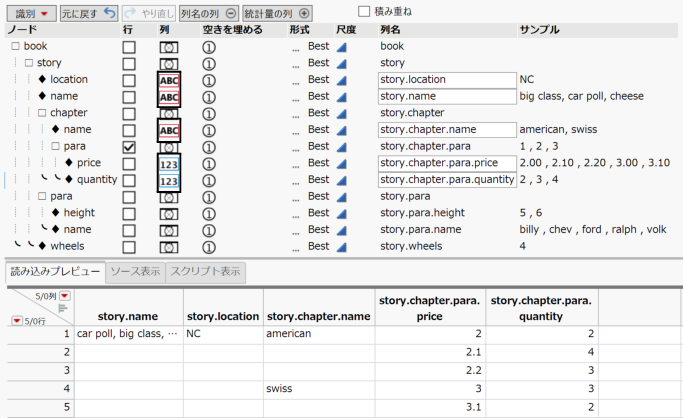Click the fill-blanks icon in story row

210,63
